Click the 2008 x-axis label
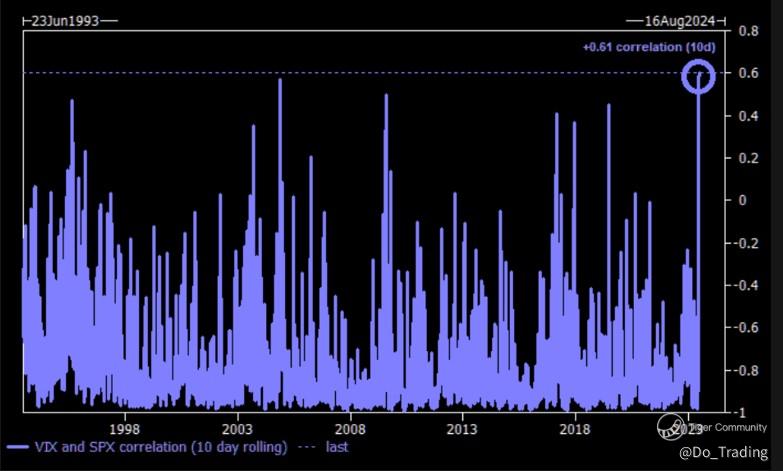This screenshot has width=783, height=471. pos(350,429)
